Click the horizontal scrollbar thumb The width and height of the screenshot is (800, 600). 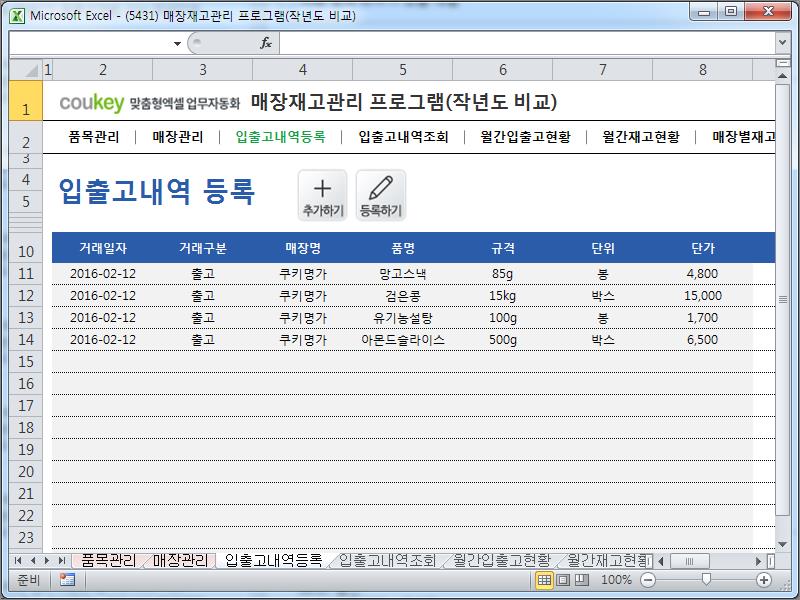[689, 561]
